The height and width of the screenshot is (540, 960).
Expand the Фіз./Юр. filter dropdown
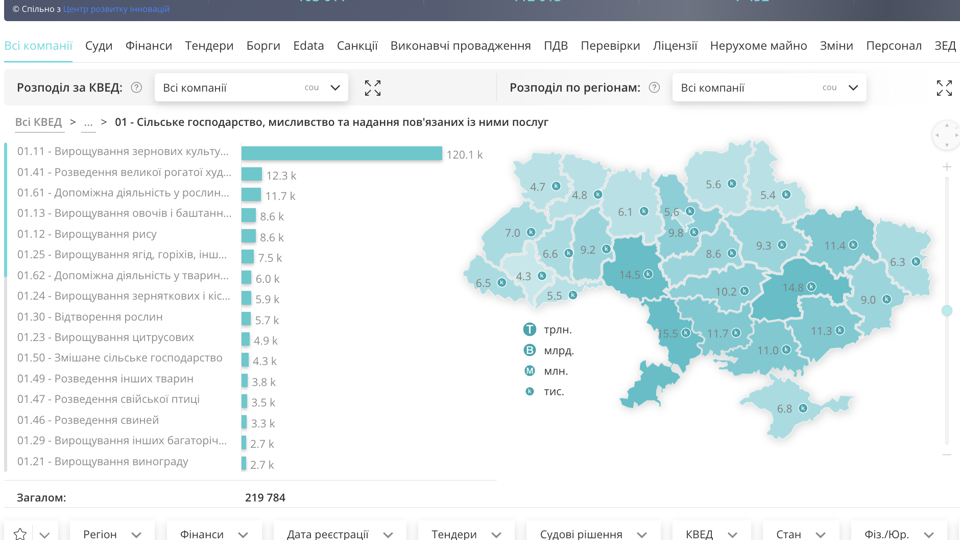(x=899, y=534)
